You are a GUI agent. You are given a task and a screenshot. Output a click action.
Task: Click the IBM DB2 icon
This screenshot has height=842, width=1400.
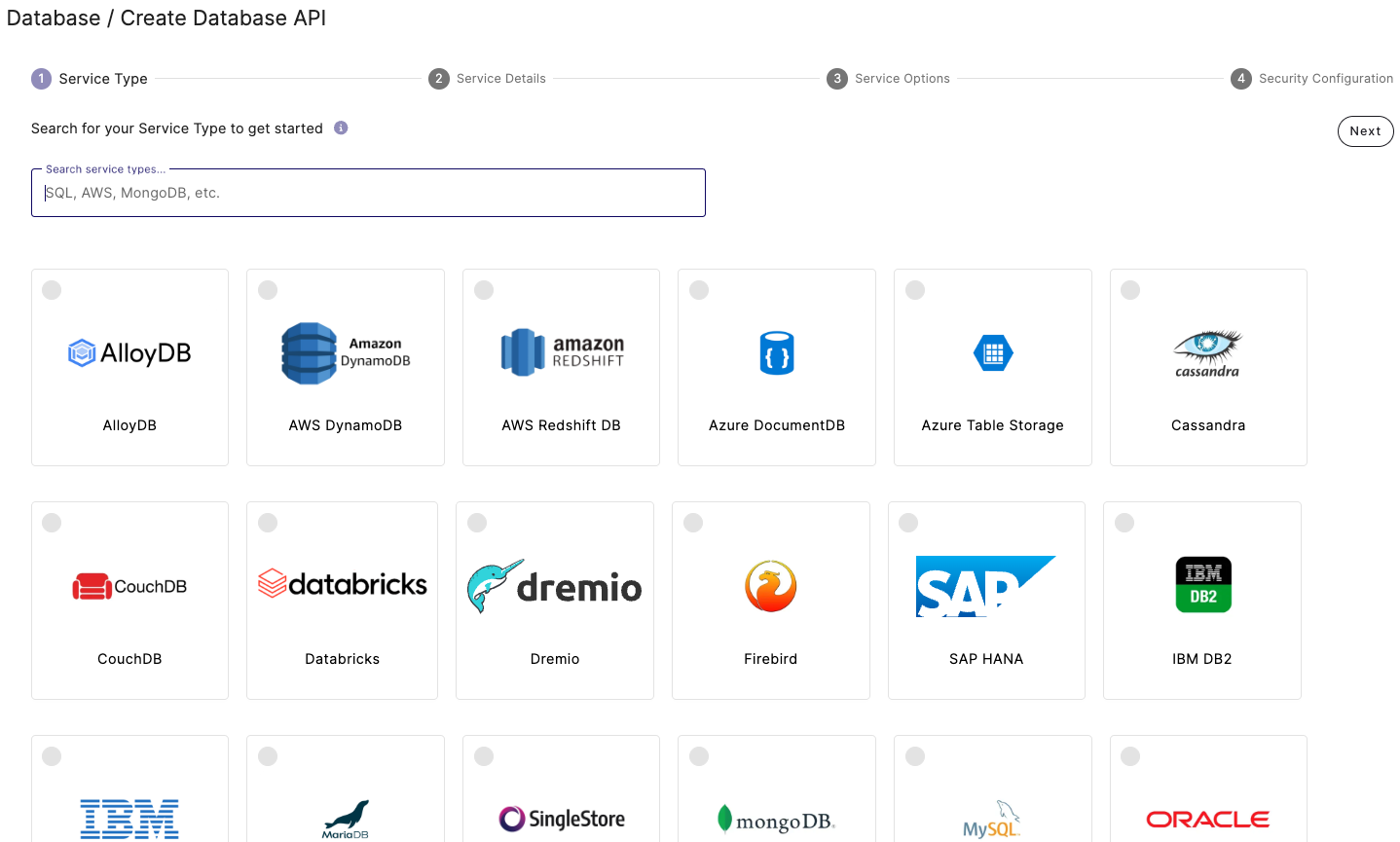pyautogui.click(x=1203, y=585)
